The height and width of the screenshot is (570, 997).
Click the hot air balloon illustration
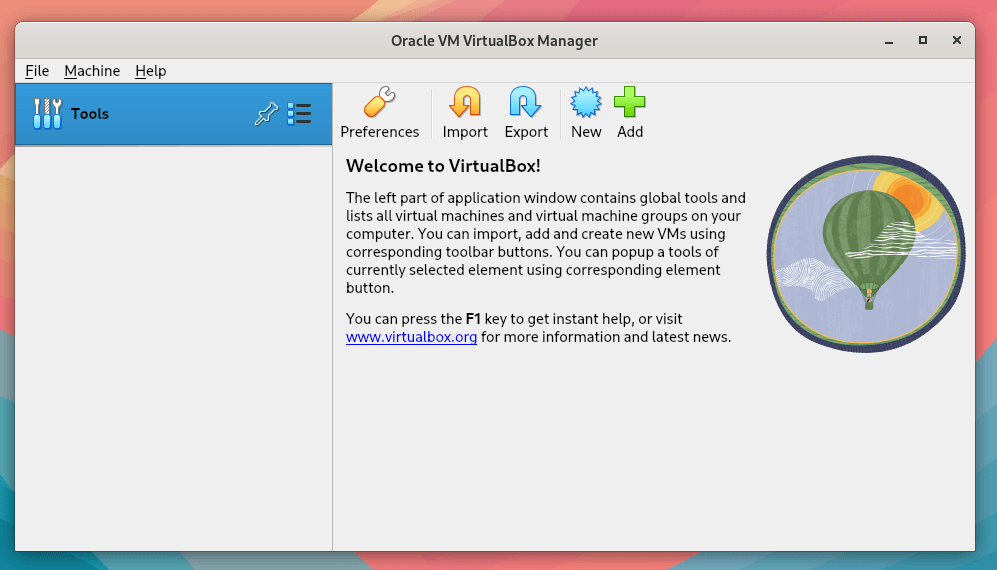point(866,253)
